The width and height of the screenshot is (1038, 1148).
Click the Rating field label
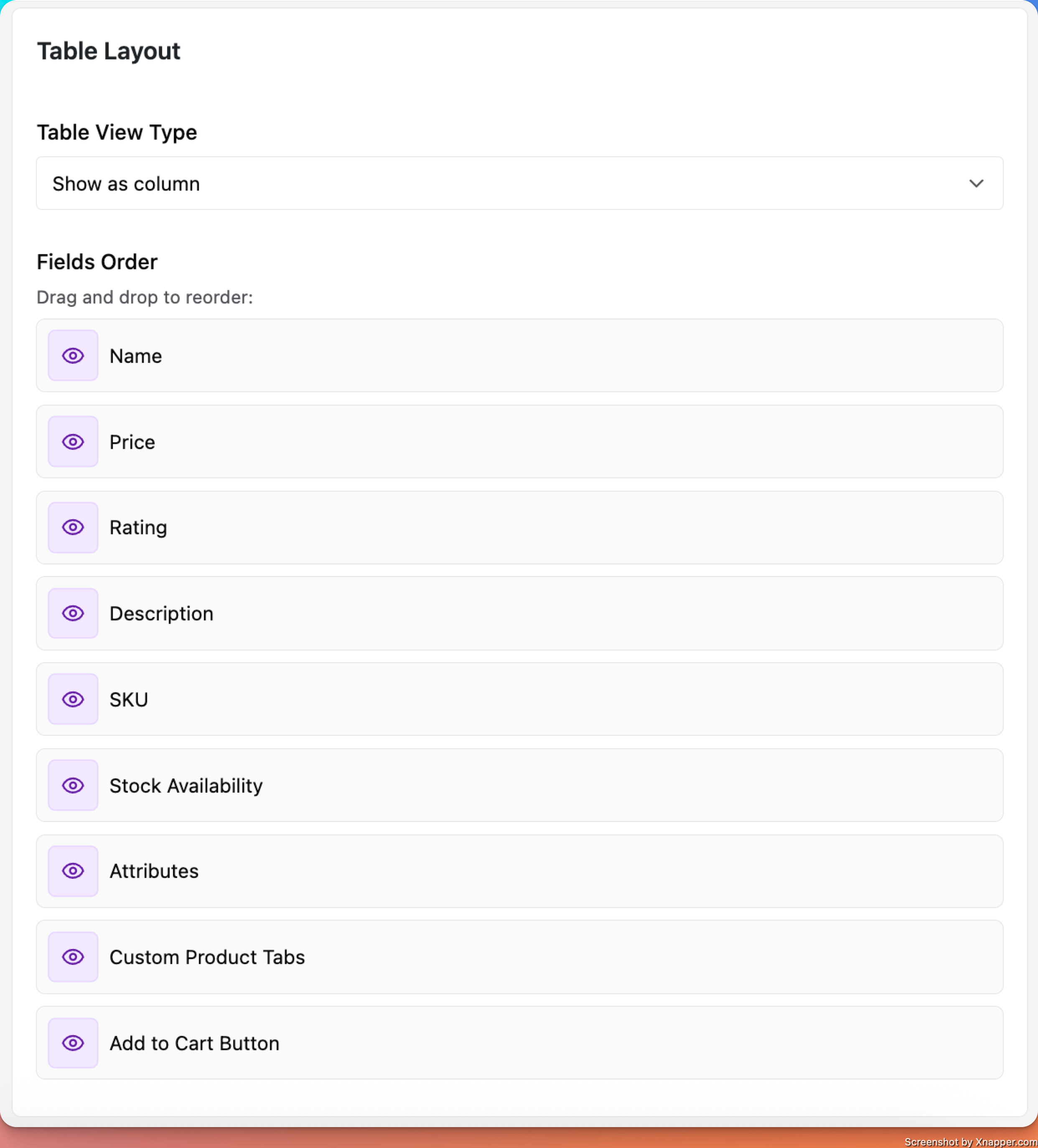(x=138, y=528)
